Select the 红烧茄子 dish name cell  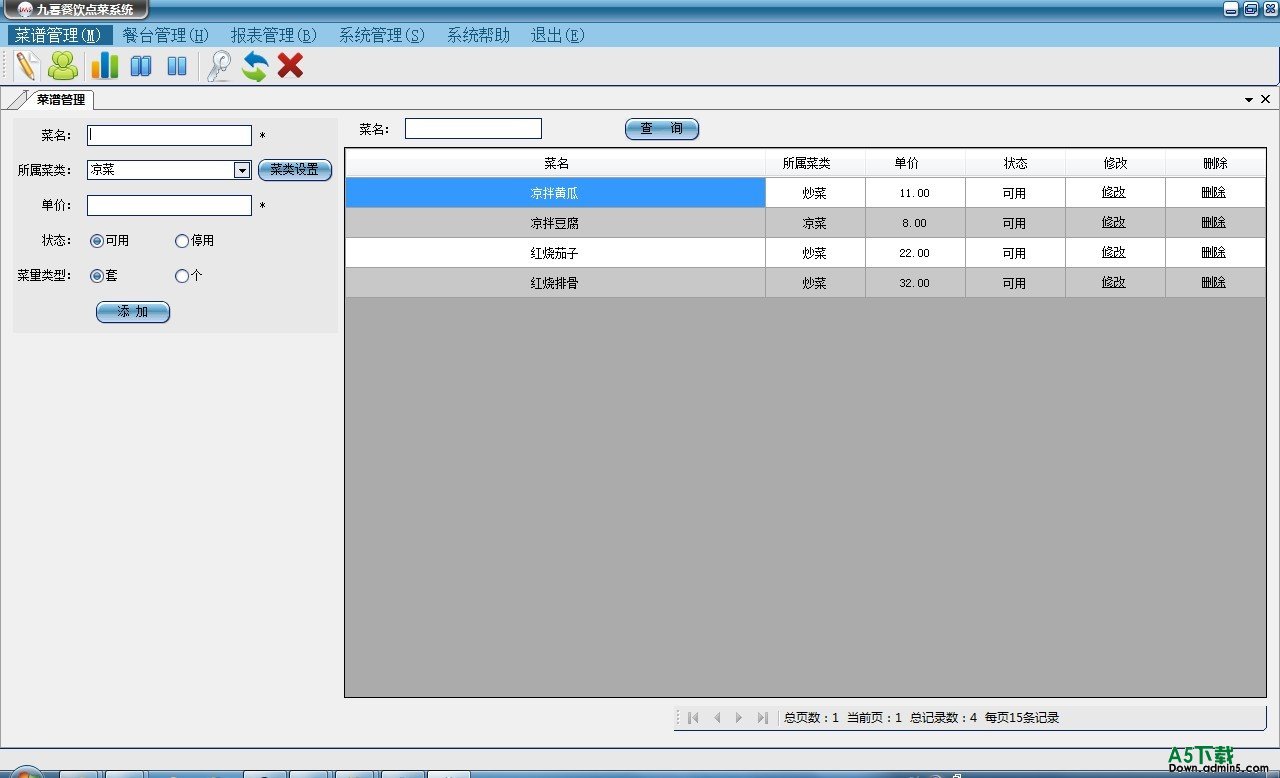pos(555,253)
